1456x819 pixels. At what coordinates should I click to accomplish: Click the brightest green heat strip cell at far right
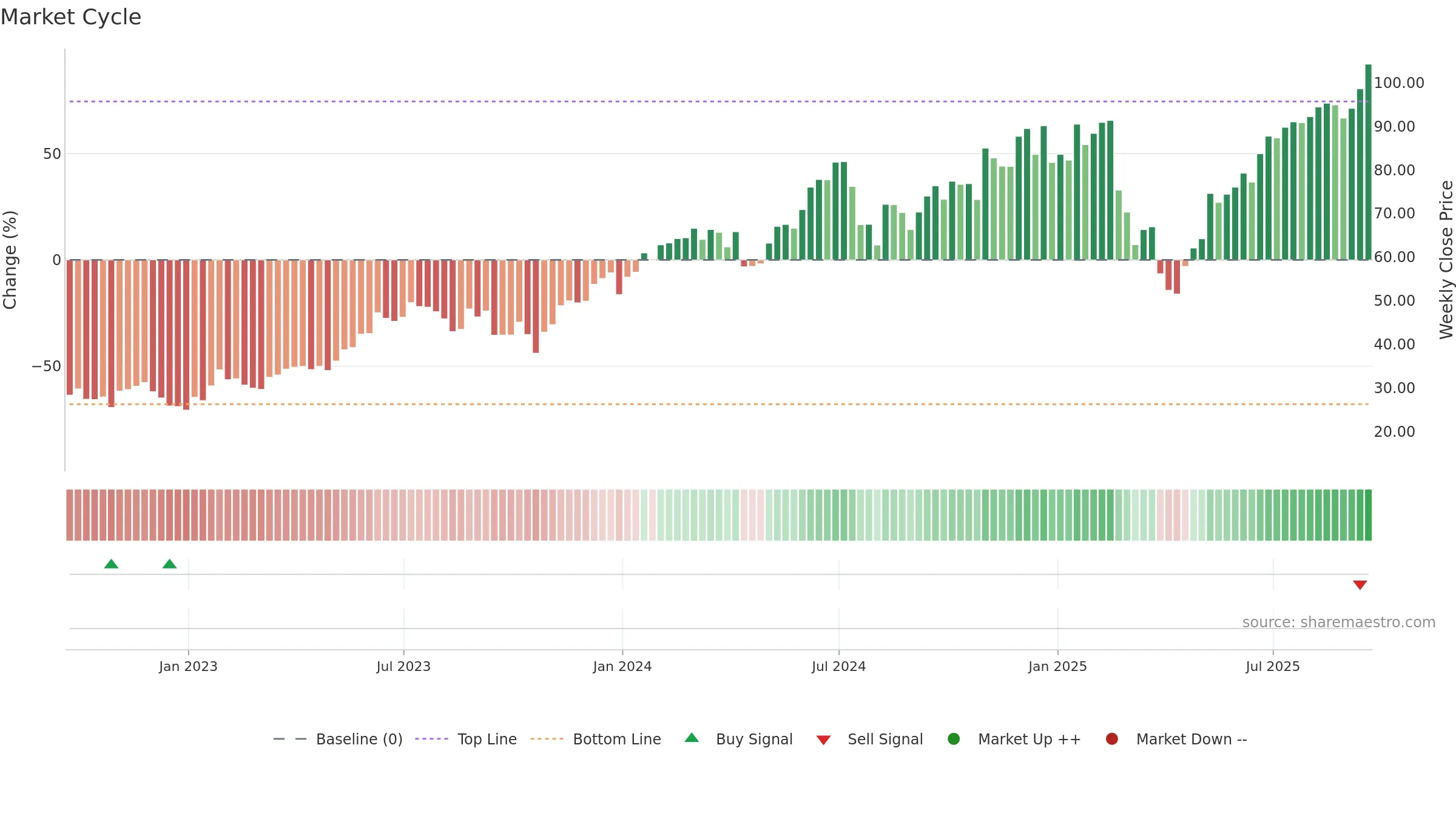[x=1368, y=515]
